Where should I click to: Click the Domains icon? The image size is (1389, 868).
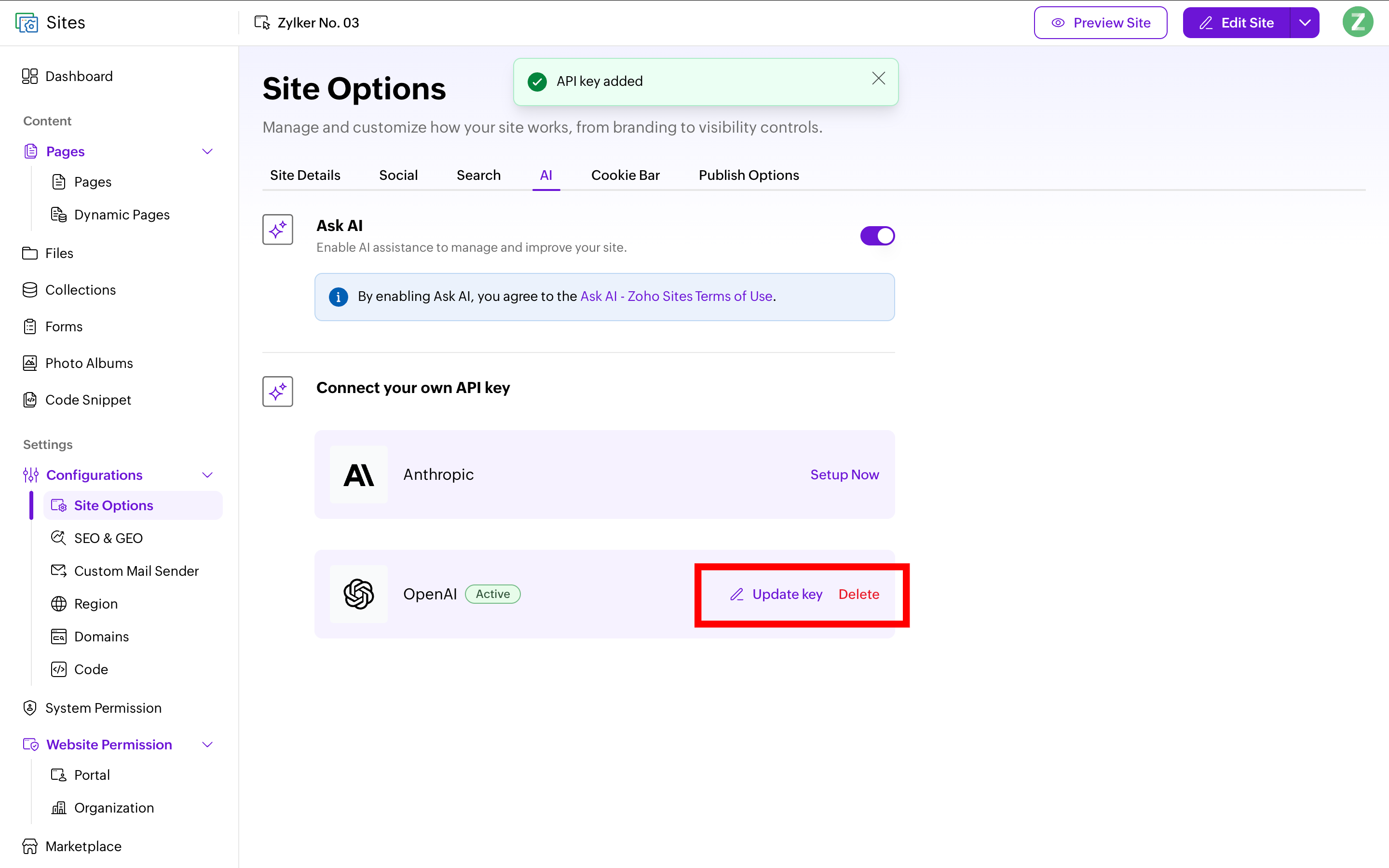click(x=58, y=636)
